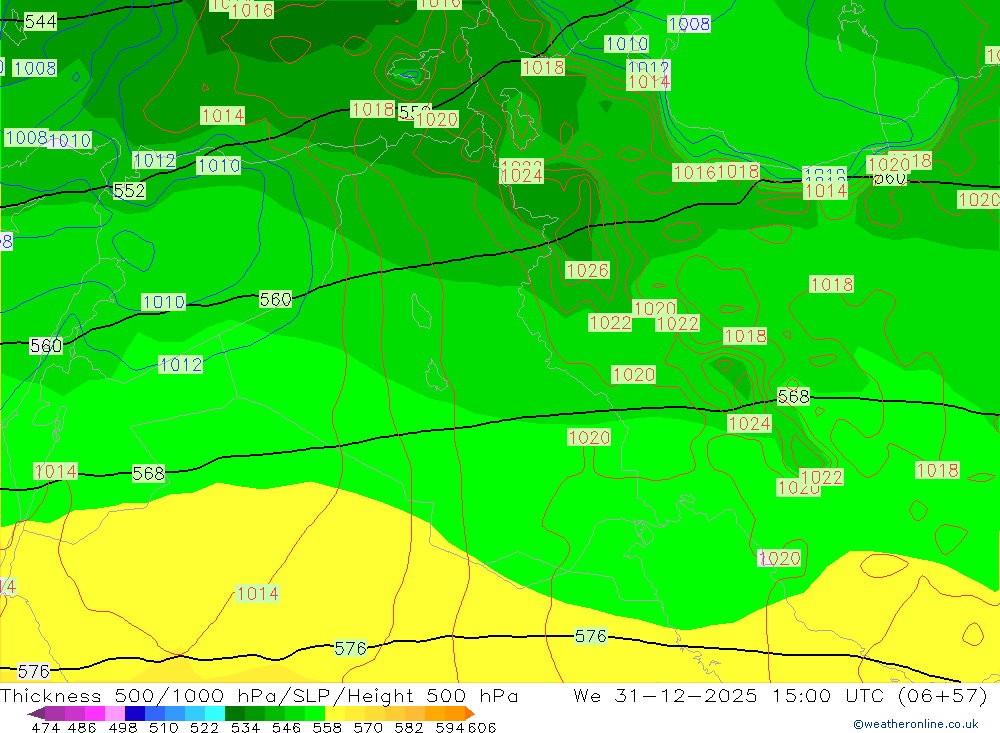Click the 534 legend value
Viewport: 1000px width, 733px height.
[x=245, y=727]
